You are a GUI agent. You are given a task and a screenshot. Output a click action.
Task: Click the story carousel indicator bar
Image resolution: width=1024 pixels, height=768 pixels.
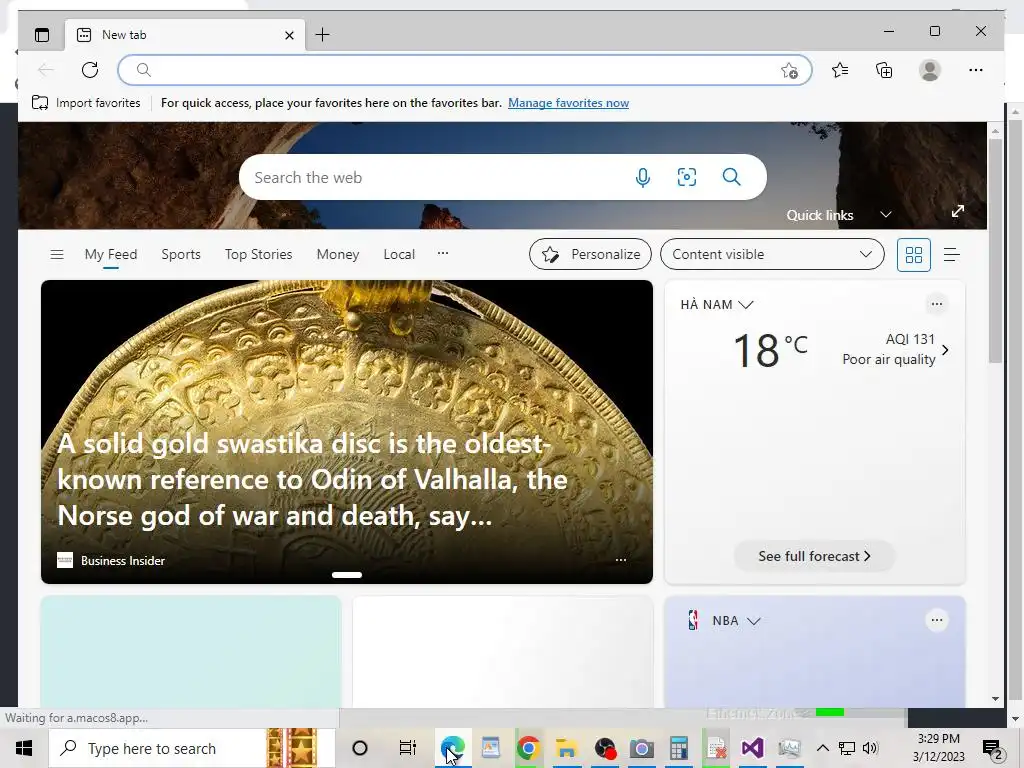click(347, 575)
